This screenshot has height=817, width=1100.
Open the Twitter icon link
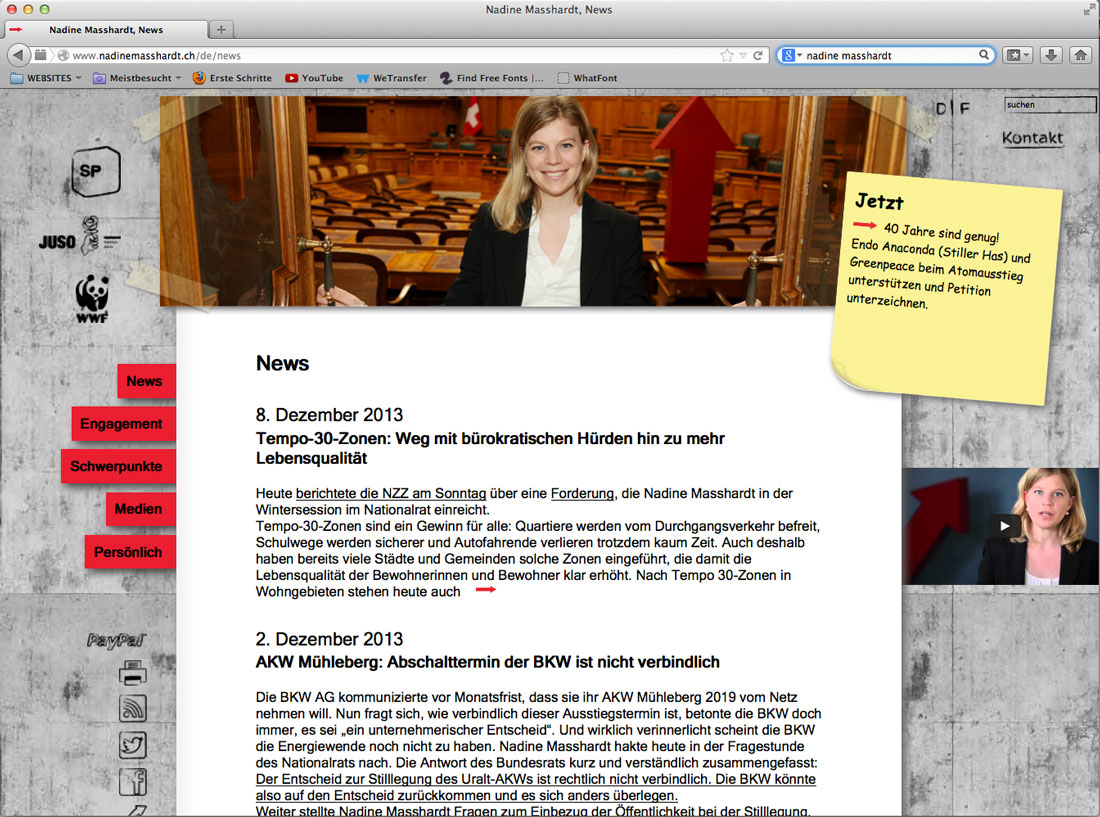click(133, 745)
